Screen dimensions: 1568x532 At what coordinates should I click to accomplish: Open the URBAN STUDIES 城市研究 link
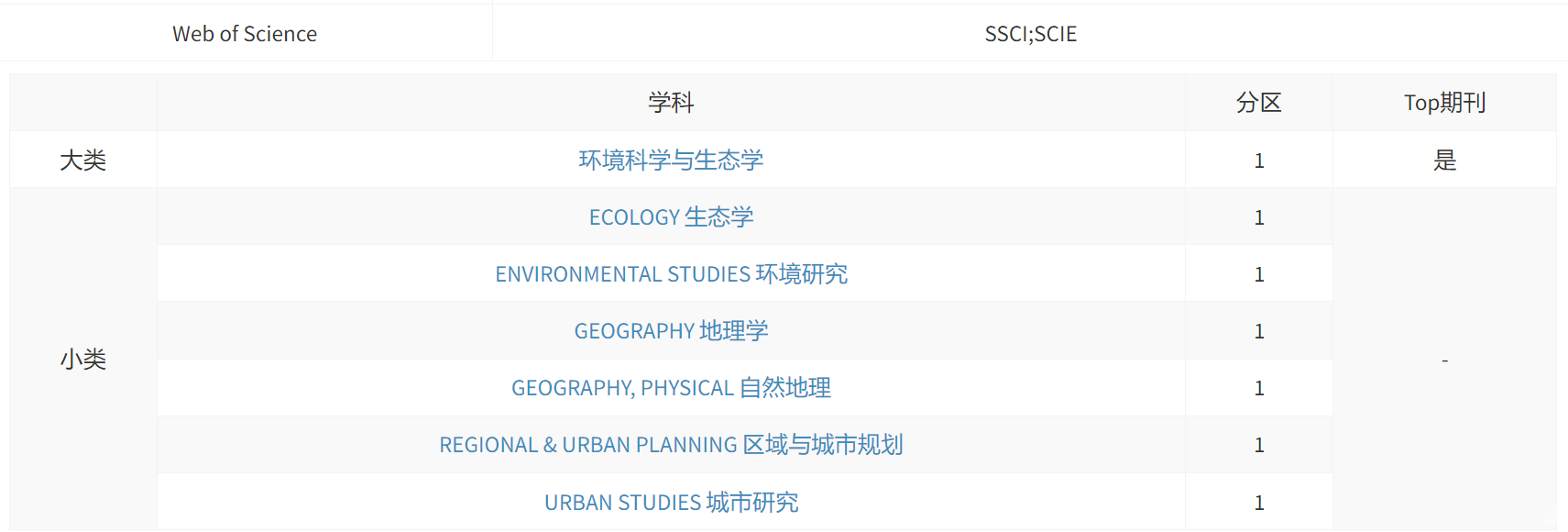(x=671, y=503)
